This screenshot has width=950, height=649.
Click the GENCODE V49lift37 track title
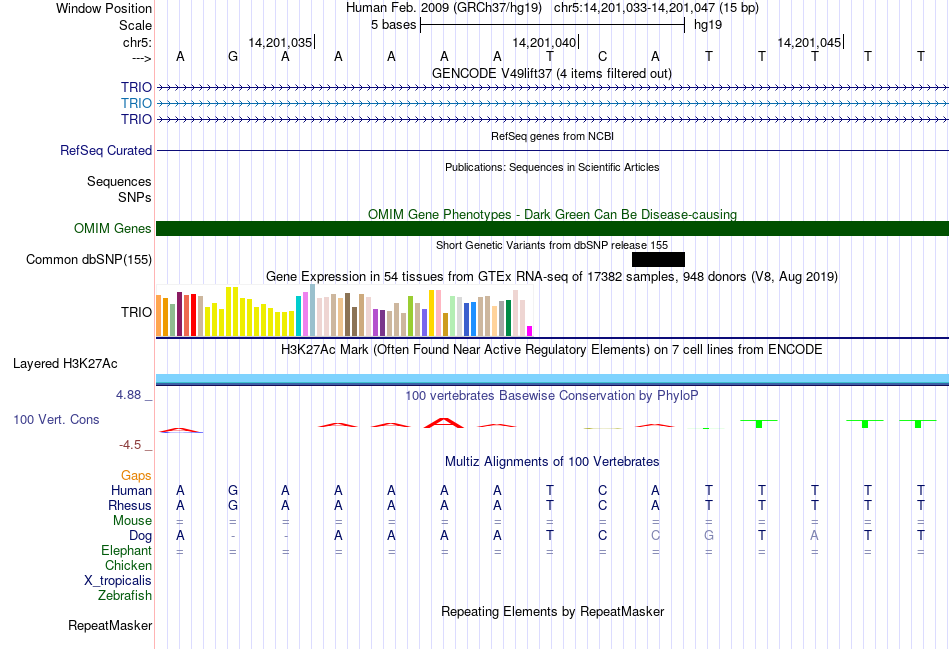(x=552, y=73)
